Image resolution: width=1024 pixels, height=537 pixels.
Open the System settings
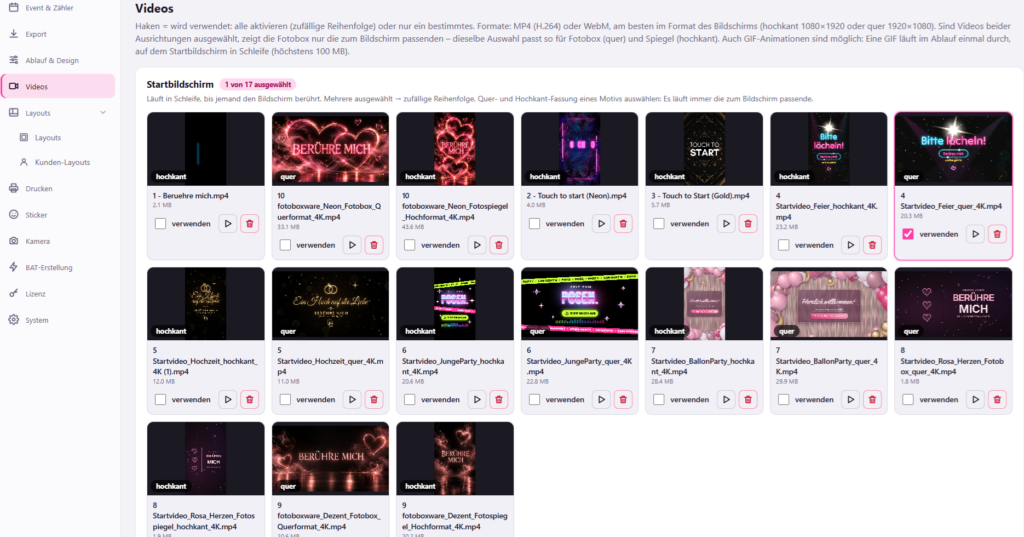(x=58, y=320)
